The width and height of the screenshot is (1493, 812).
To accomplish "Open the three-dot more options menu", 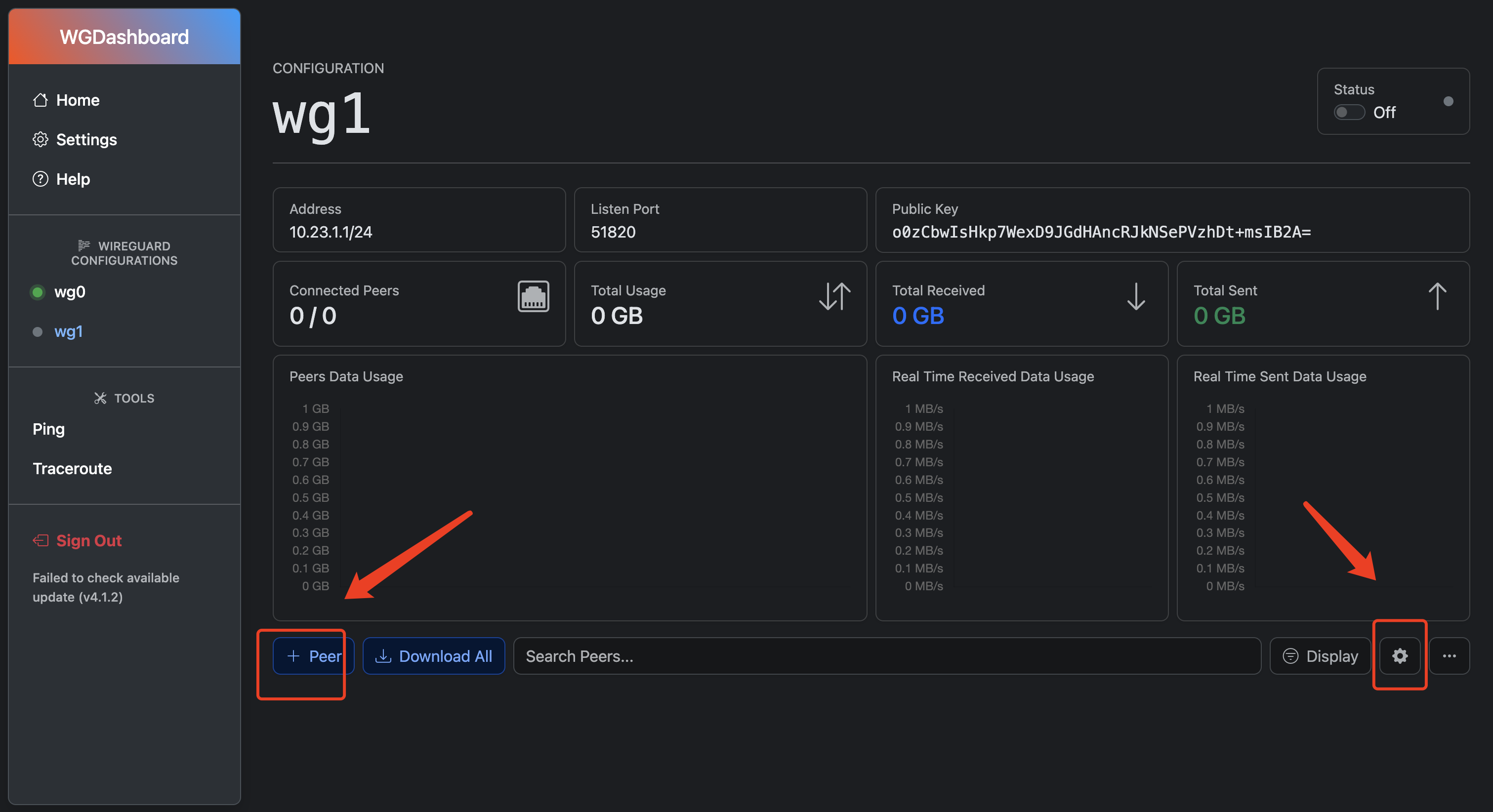I will click(1449, 656).
